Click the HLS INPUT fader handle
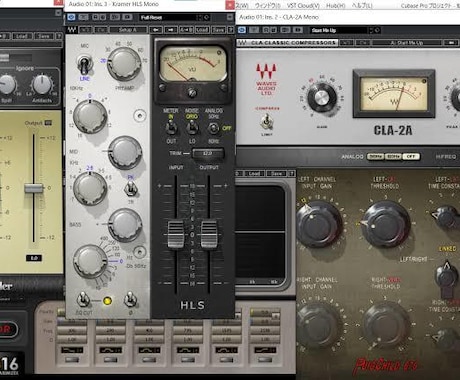The image size is (460, 380). (x=176, y=234)
